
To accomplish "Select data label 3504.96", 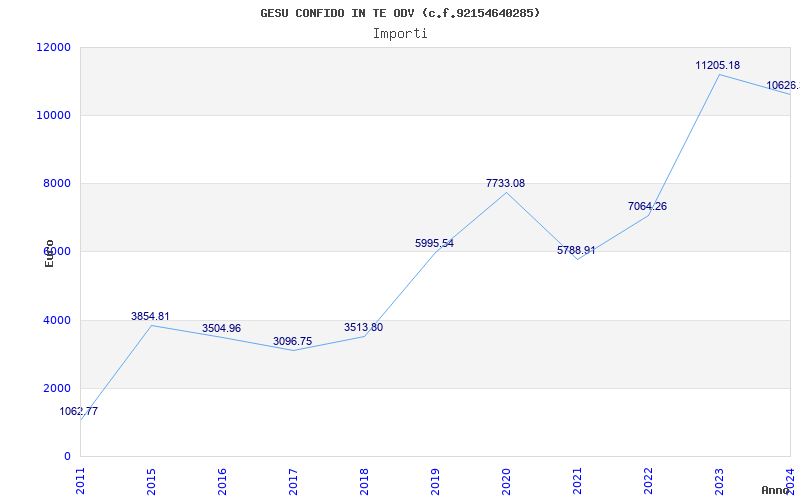I will point(221,329).
